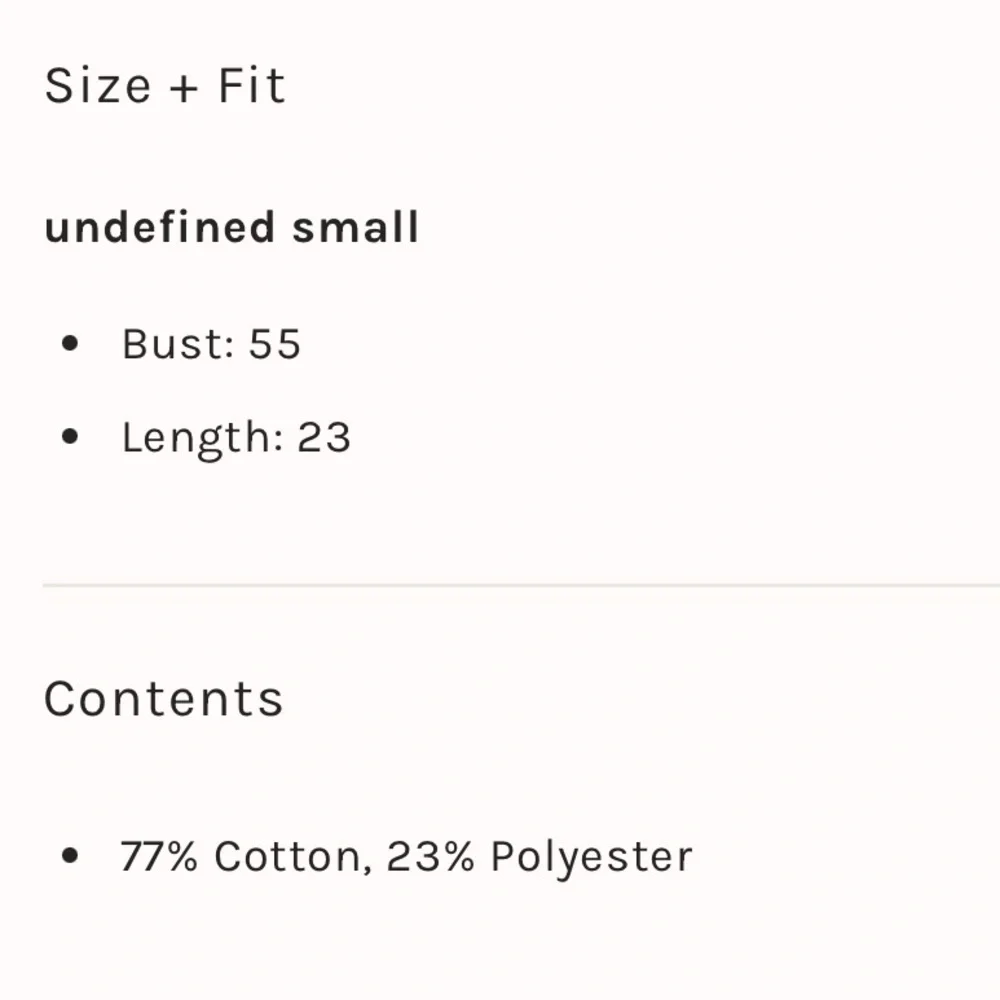This screenshot has width=1000, height=1000.
Task: Click the word "Cotton," in Contents
Action: pos(293,857)
